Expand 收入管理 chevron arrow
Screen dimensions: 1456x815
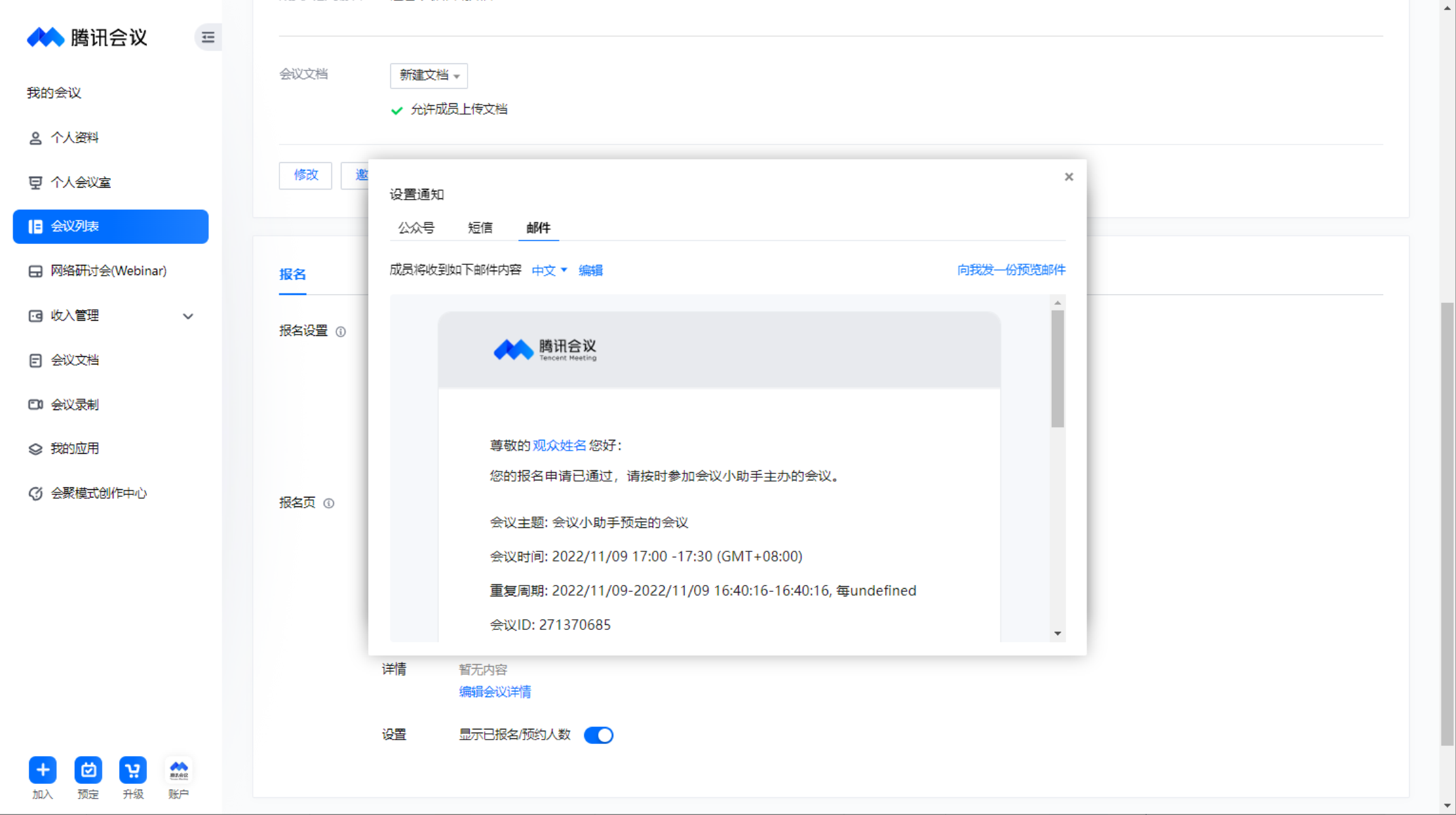click(188, 316)
